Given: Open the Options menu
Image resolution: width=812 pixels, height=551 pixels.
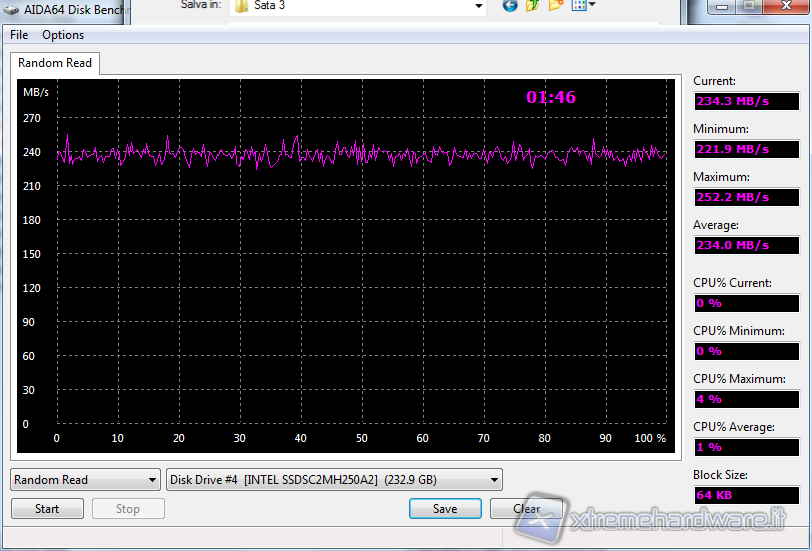Looking at the screenshot, I should point(63,35).
